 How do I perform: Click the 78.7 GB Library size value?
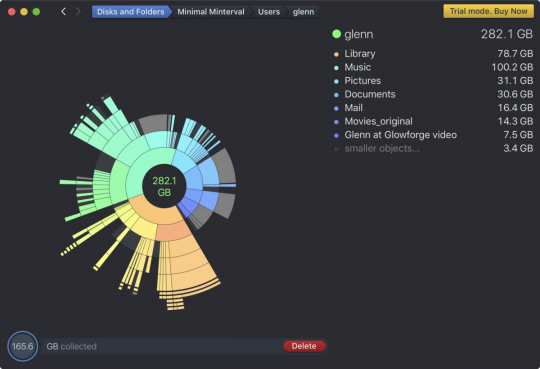pos(515,54)
